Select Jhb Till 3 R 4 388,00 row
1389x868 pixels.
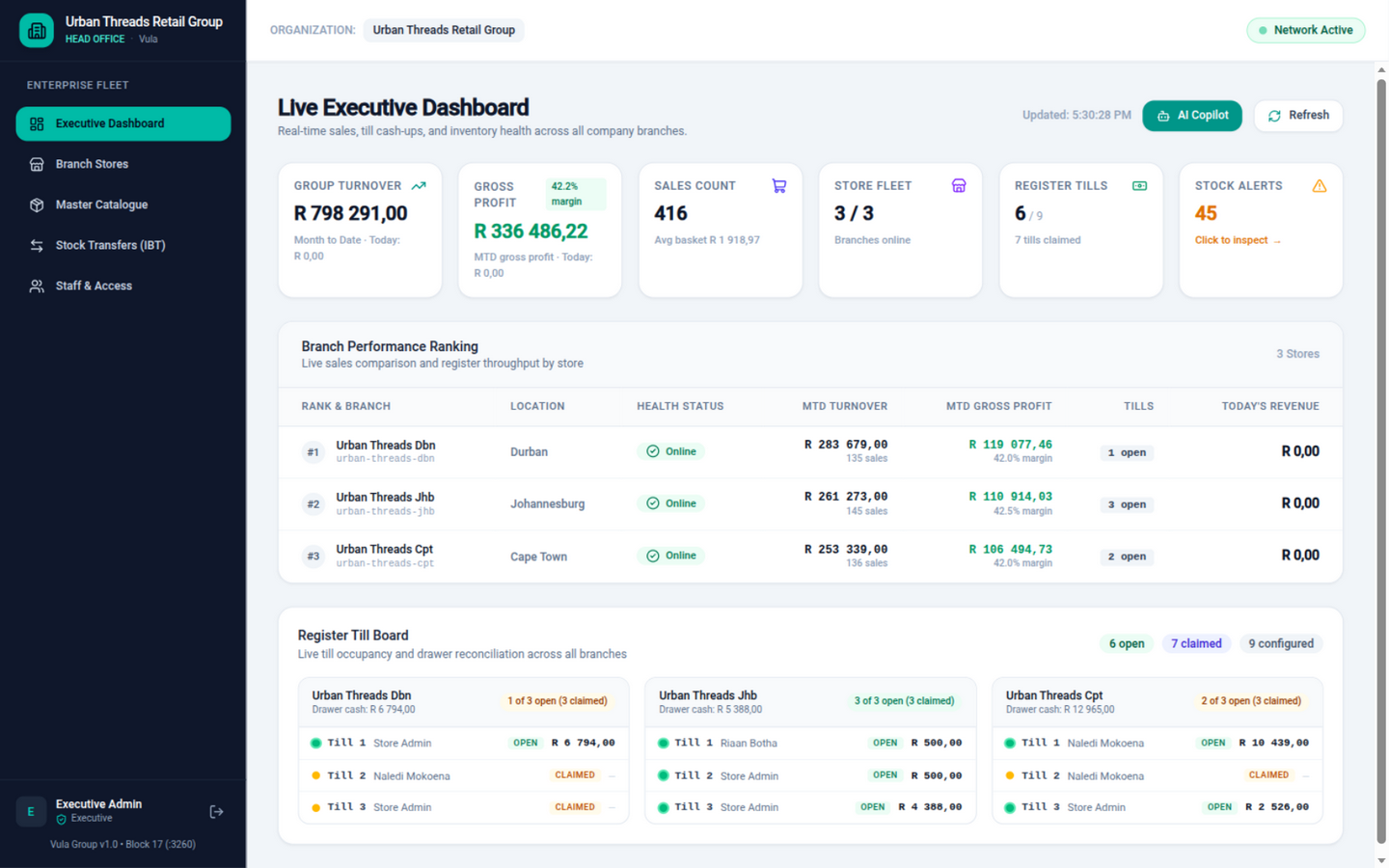coord(811,807)
